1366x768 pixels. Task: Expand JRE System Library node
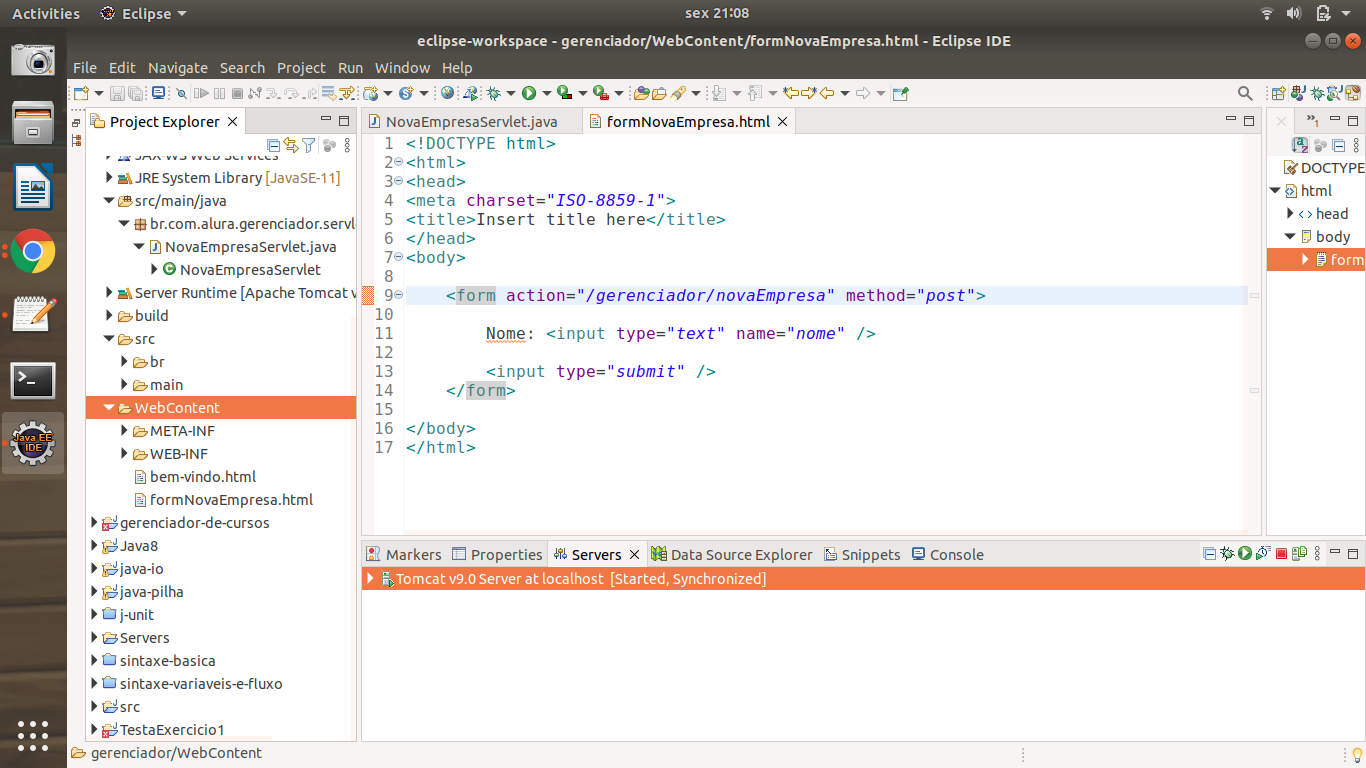coord(110,178)
